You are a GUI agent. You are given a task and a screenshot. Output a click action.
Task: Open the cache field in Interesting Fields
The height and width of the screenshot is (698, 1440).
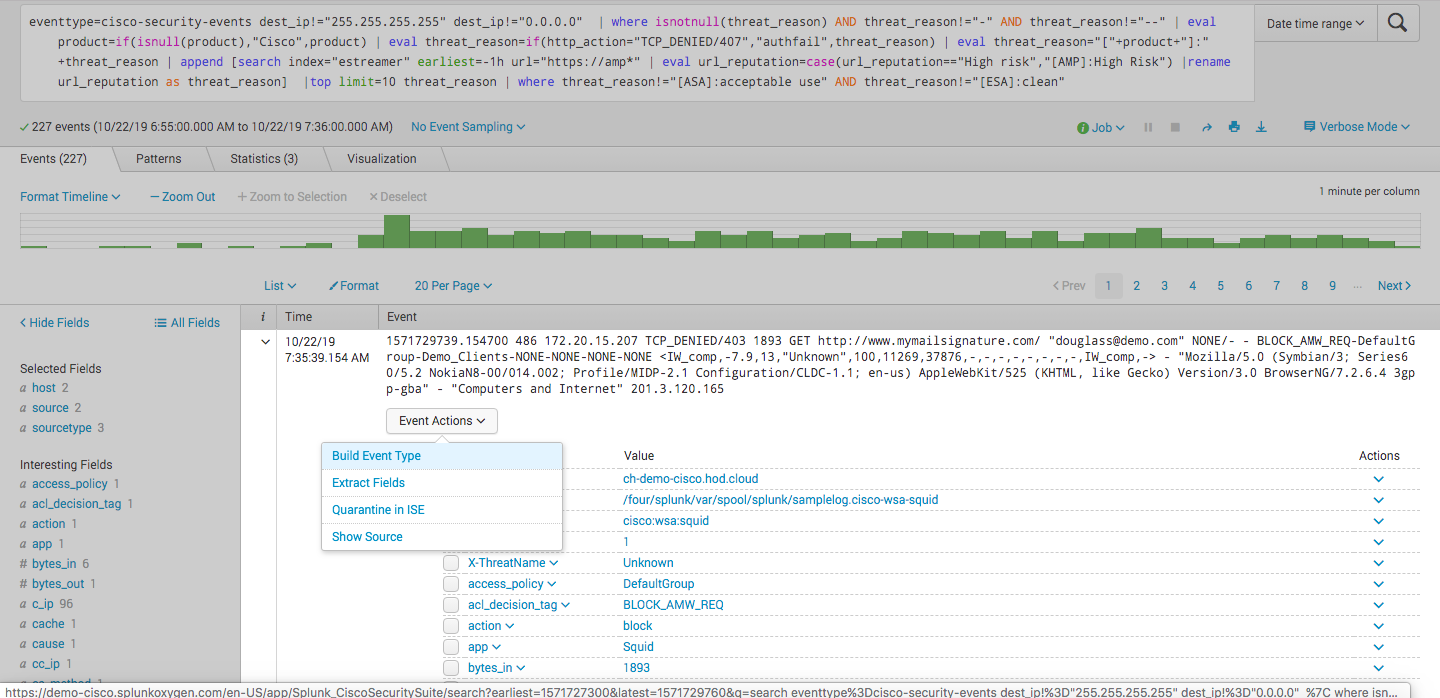click(48, 624)
